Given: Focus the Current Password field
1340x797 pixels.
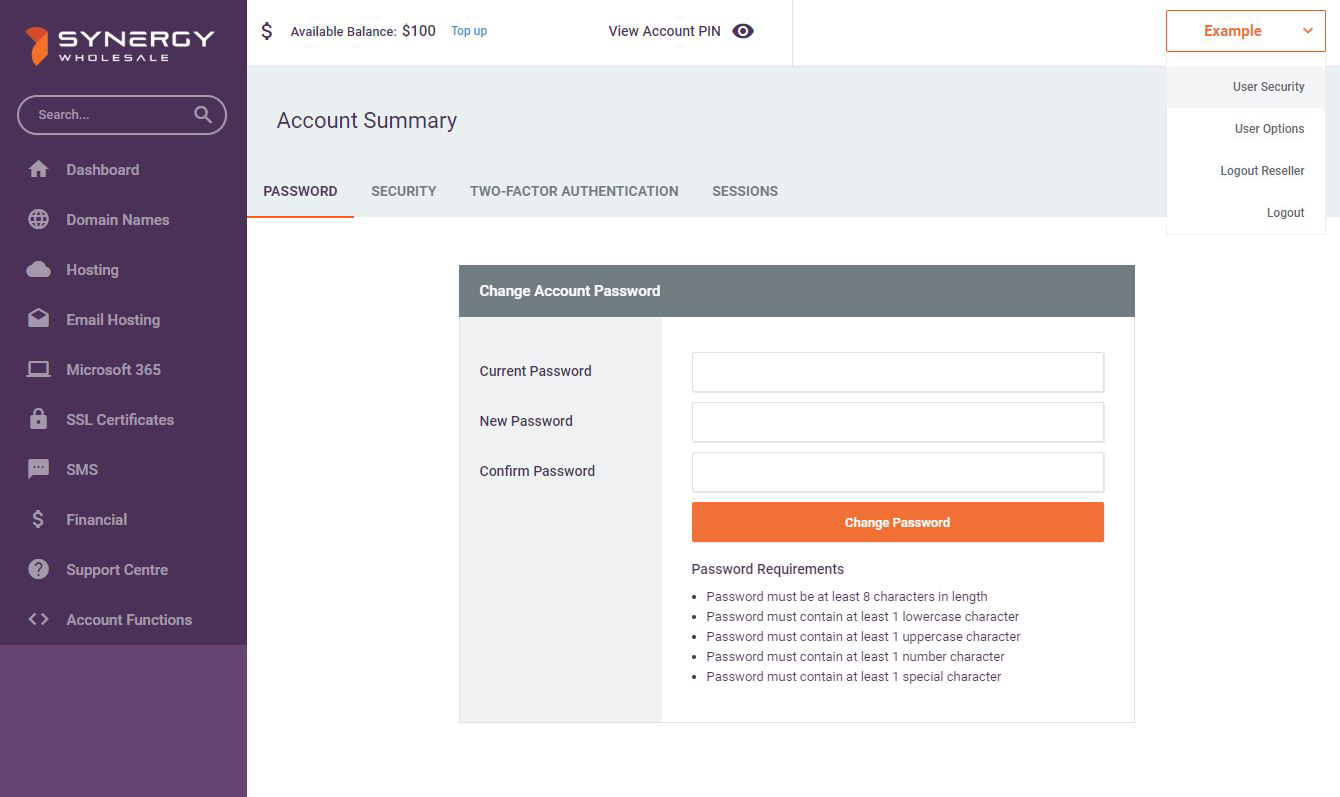Looking at the screenshot, I should [897, 372].
